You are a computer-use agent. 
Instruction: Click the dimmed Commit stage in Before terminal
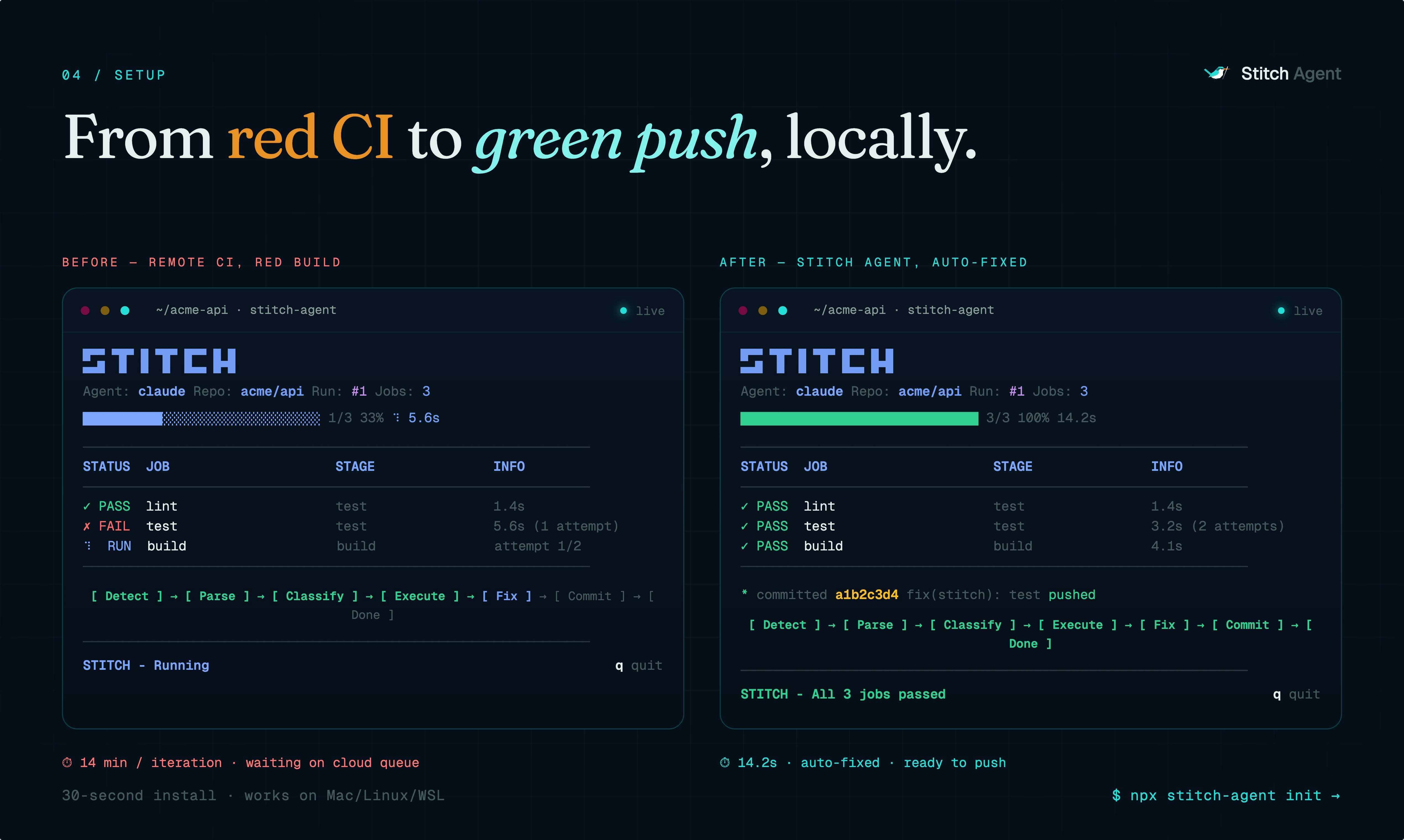point(590,596)
